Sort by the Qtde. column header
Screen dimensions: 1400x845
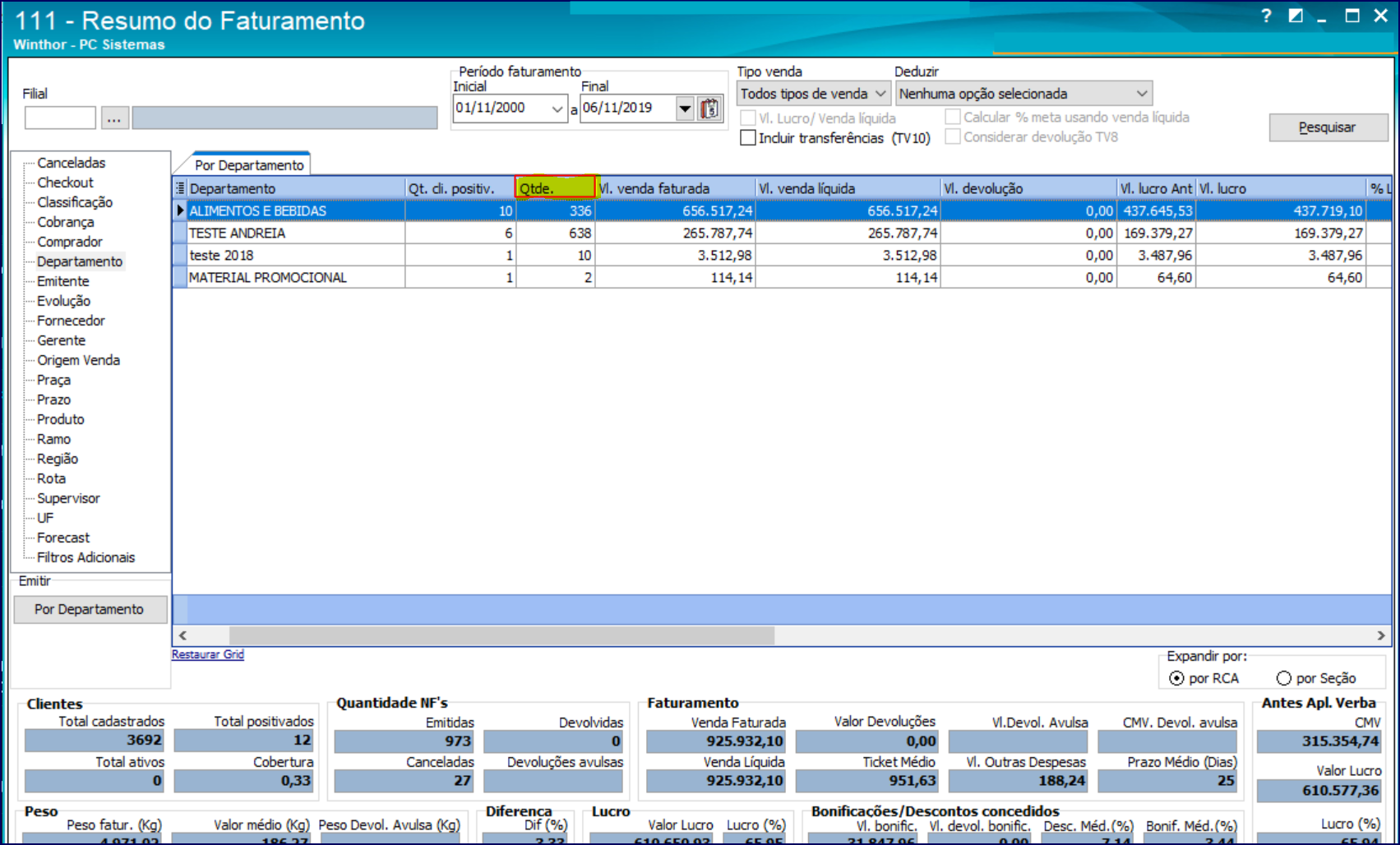click(556, 188)
